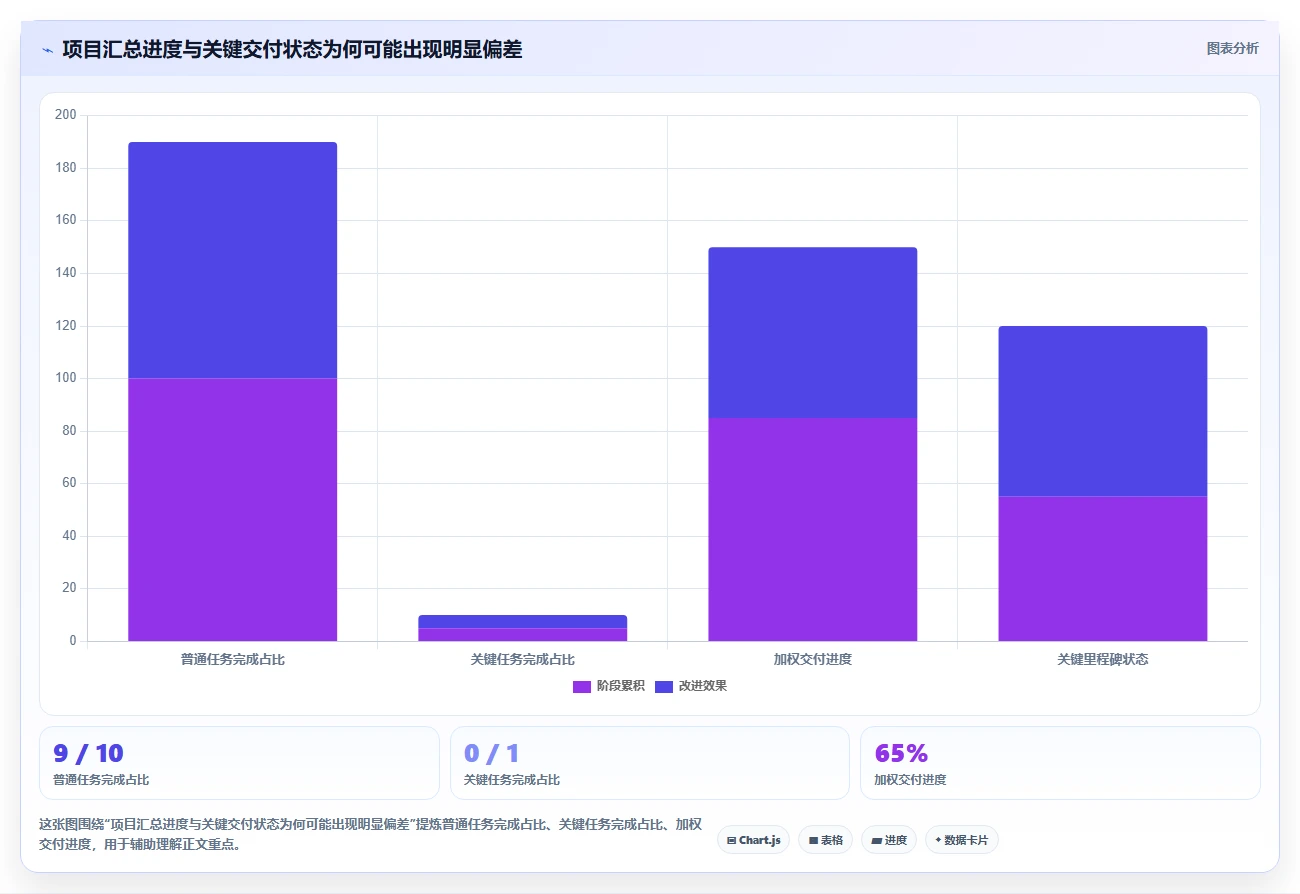The image size is (1300, 894).
Task: Click the lightning icon beside the header title
Action: pos(48,49)
